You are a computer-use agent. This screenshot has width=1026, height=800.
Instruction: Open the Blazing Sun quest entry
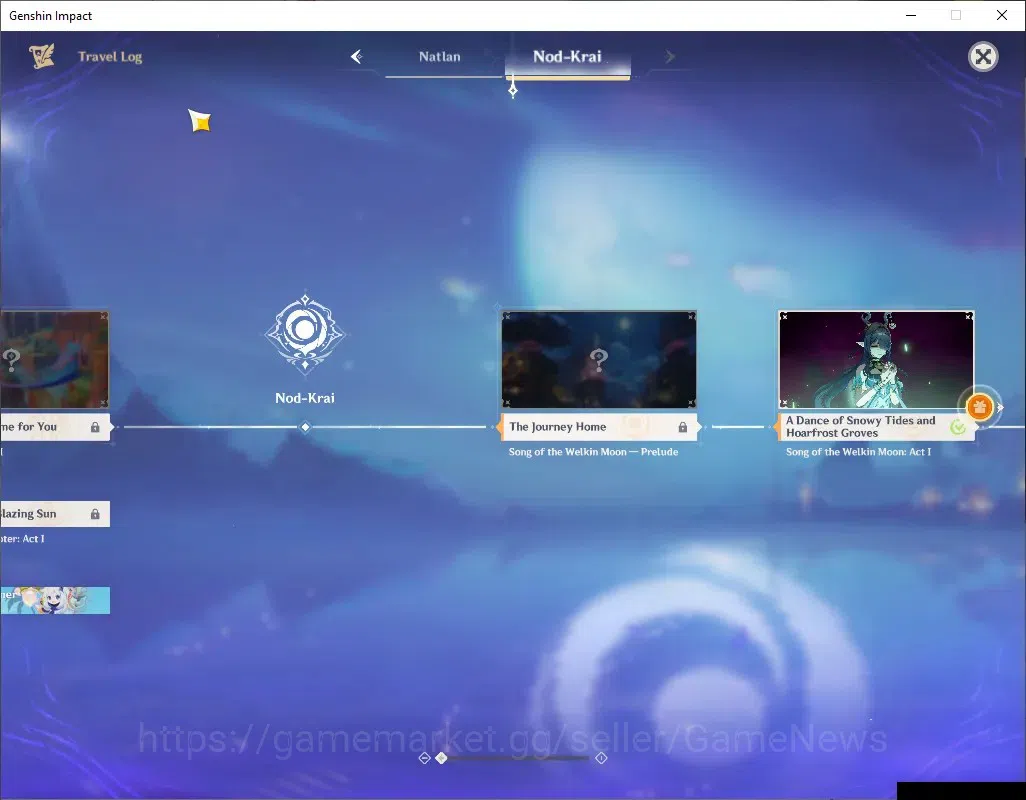click(55, 514)
